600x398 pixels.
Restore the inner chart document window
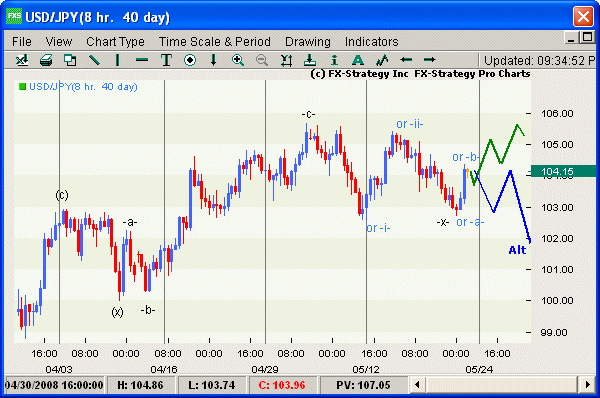(x=587, y=38)
